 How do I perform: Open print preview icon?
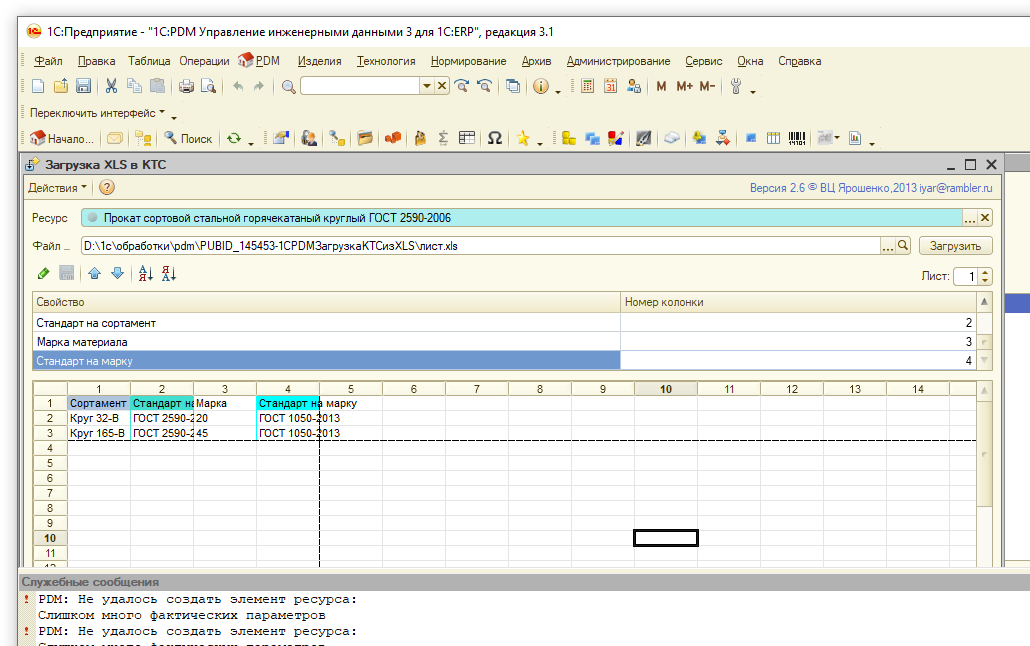click(x=208, y=86)
